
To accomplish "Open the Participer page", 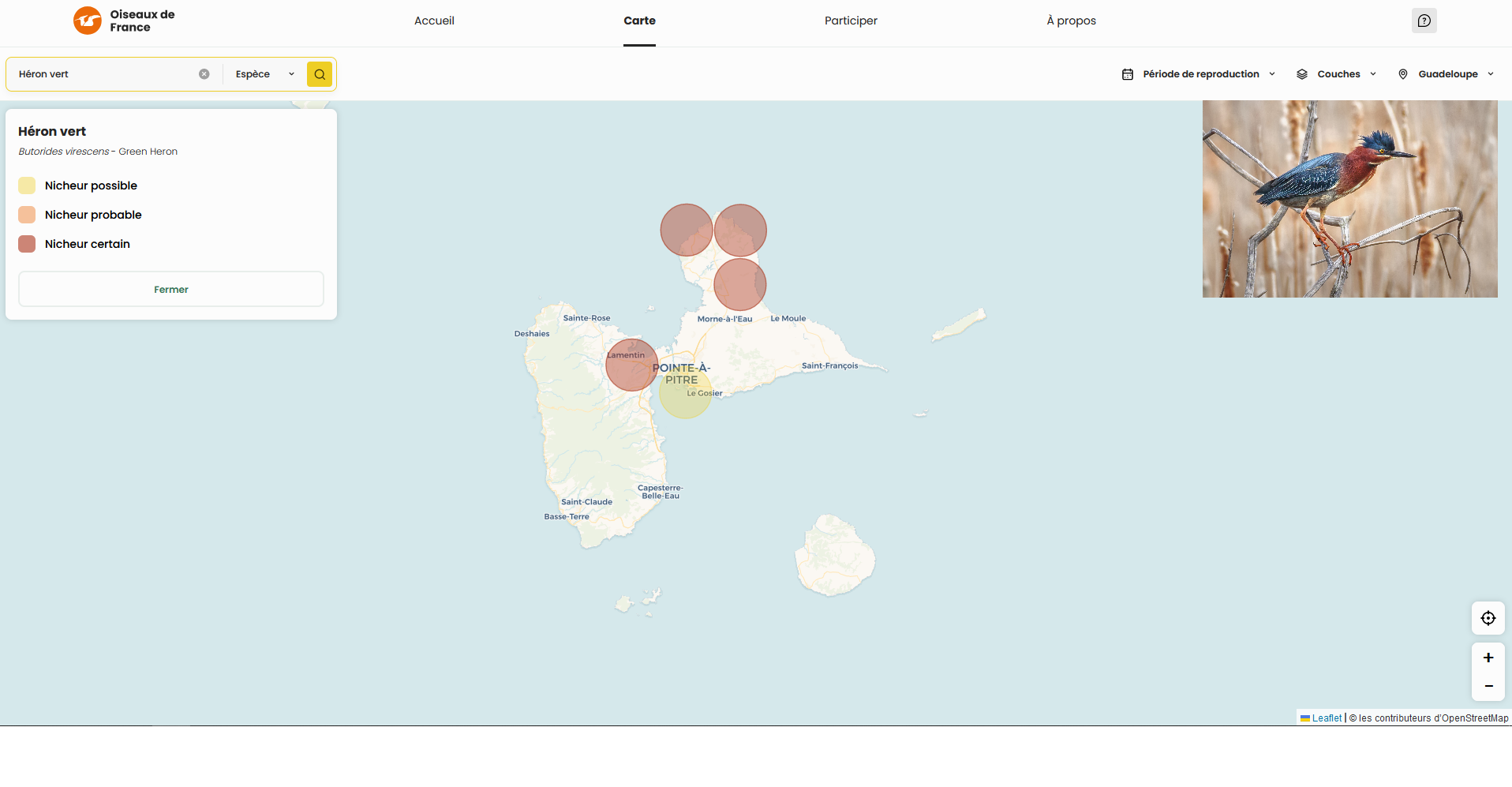I will click(851, 21).
